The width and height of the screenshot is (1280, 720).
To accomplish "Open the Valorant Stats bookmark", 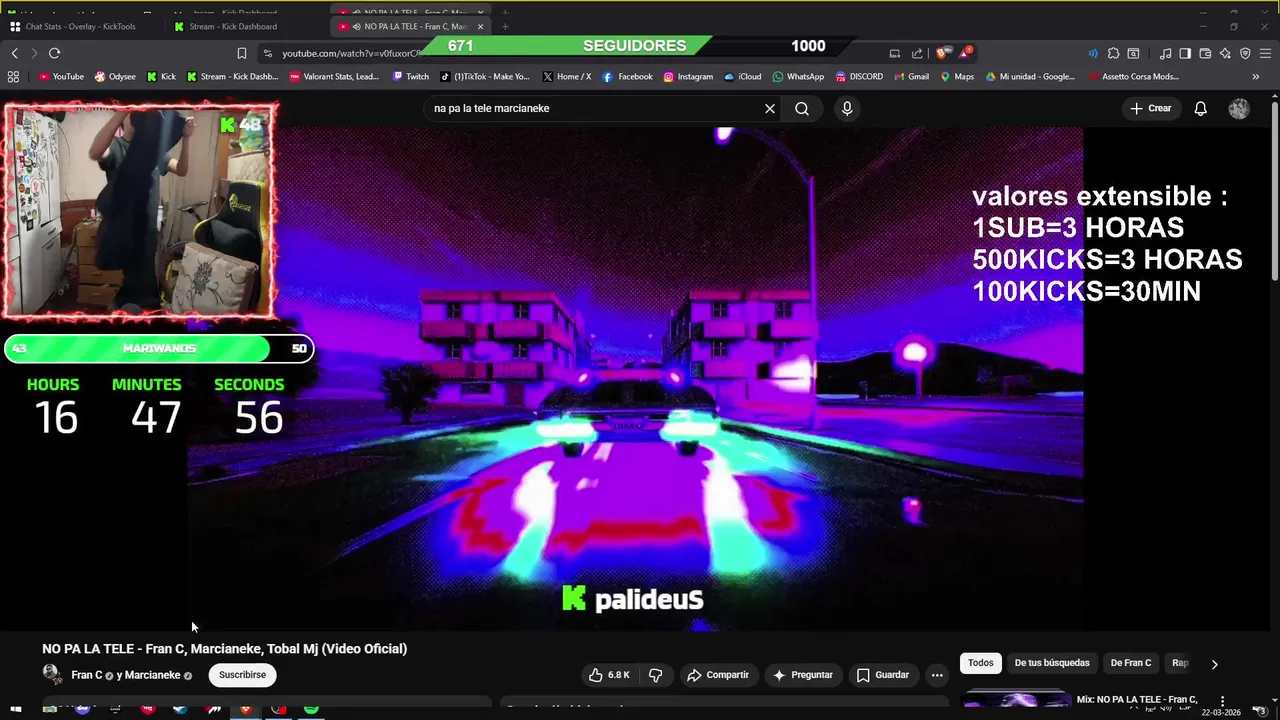I will pos(334,76).
